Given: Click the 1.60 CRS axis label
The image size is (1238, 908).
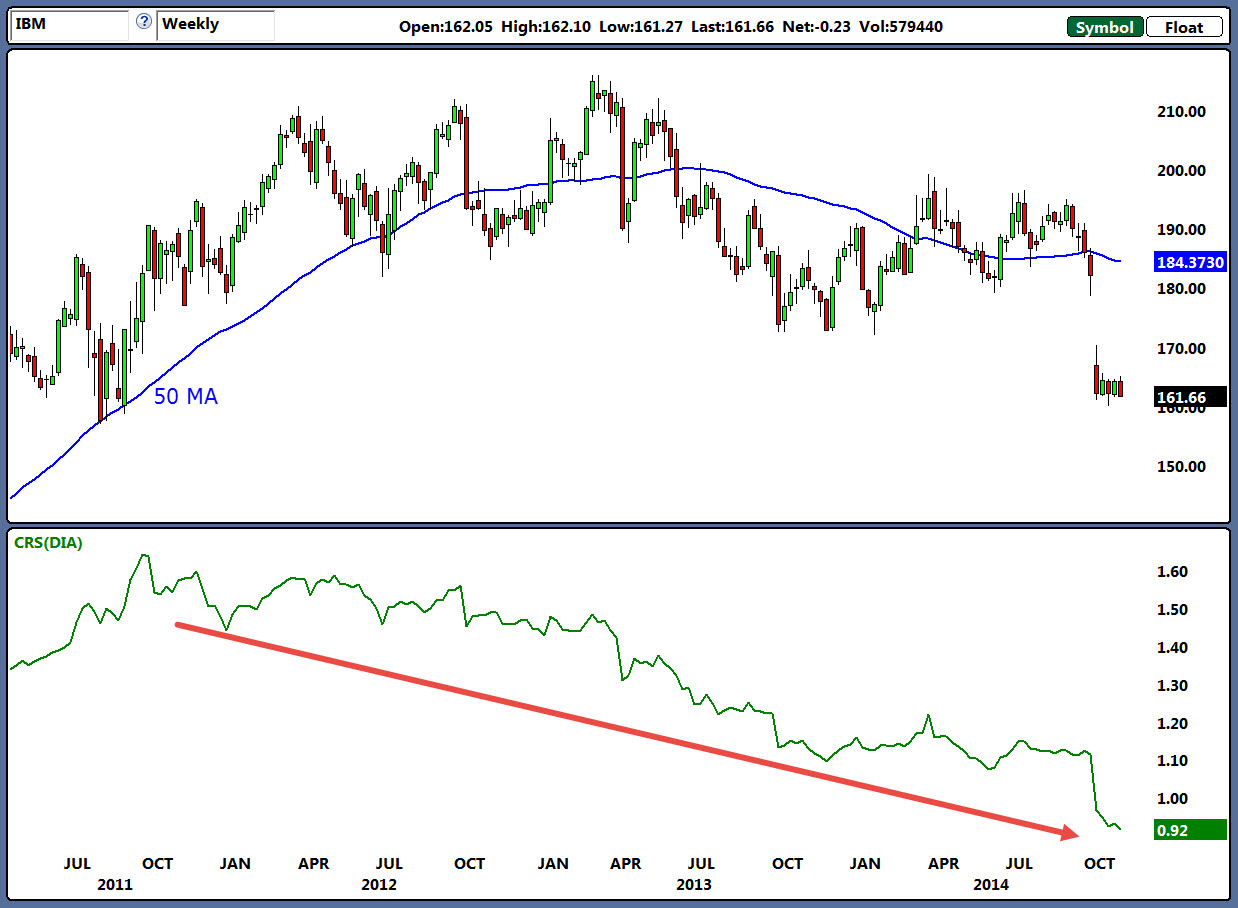Looking at the screenshot, I should point(1172,572).
